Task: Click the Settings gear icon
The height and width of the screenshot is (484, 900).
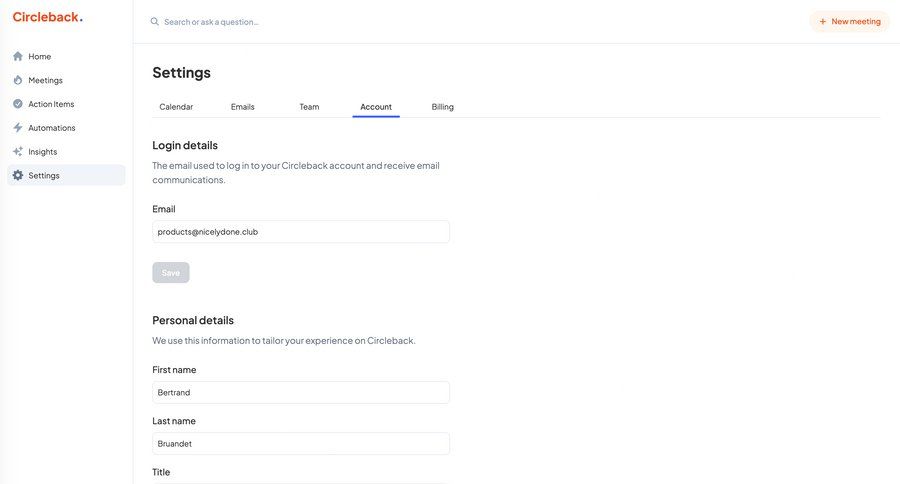Action: 18,176
